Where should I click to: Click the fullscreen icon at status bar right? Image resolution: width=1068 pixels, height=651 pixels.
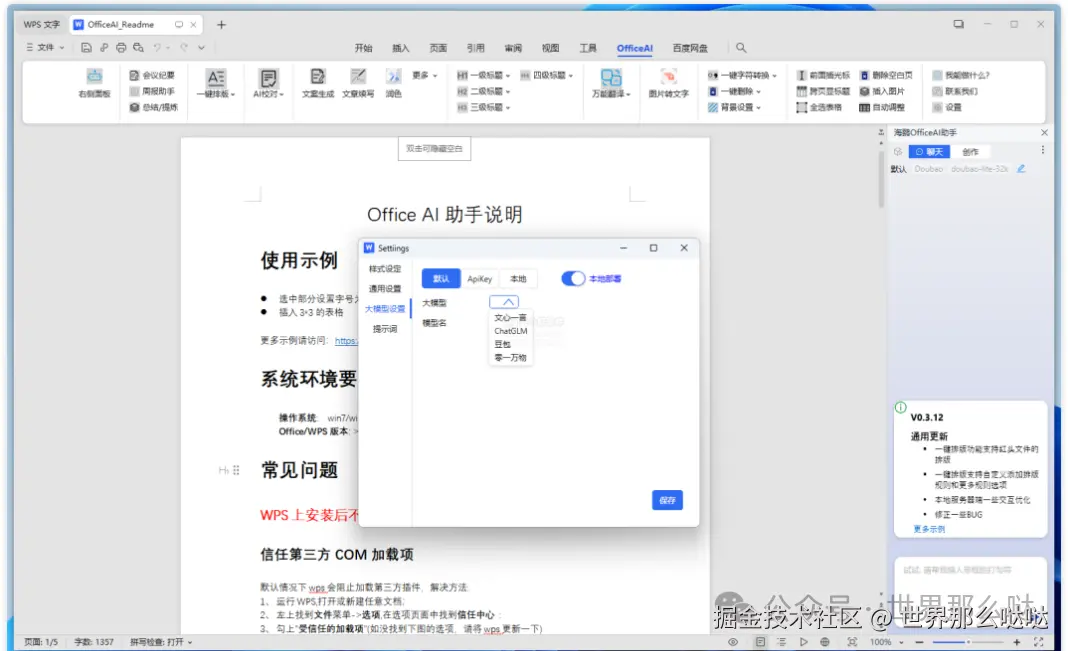pos(1039,641)
